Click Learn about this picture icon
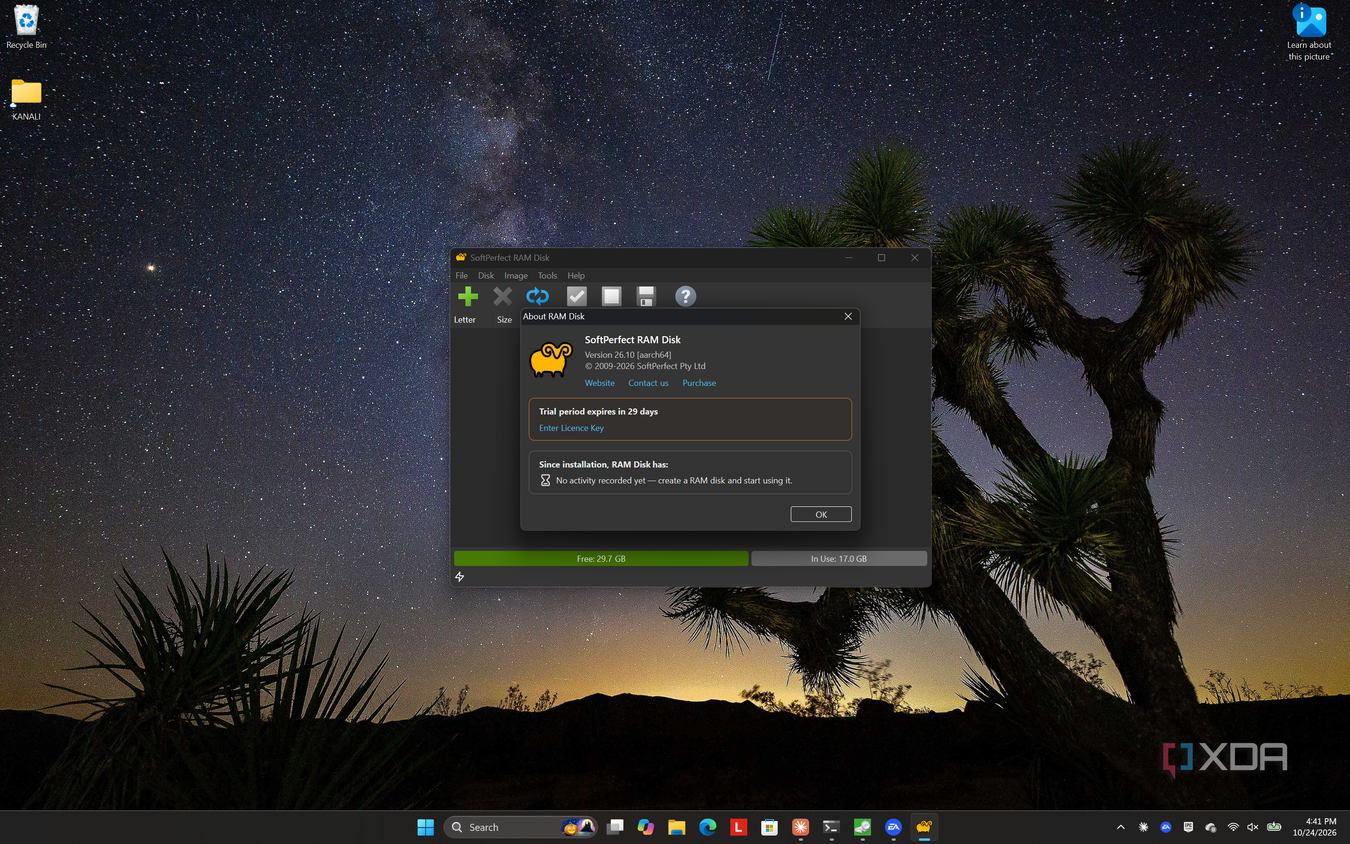Image resolution: width=1350 pixels, height=844 pixels. (x=1309, y=32)
